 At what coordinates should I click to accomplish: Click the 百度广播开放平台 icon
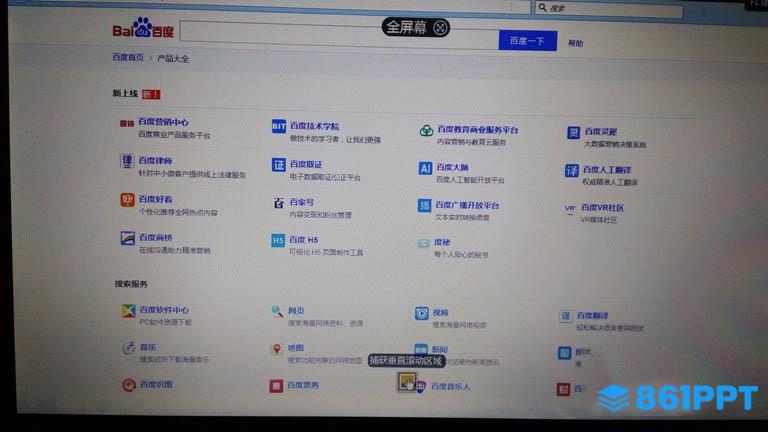pyautogui.click(x=424, y=206)
